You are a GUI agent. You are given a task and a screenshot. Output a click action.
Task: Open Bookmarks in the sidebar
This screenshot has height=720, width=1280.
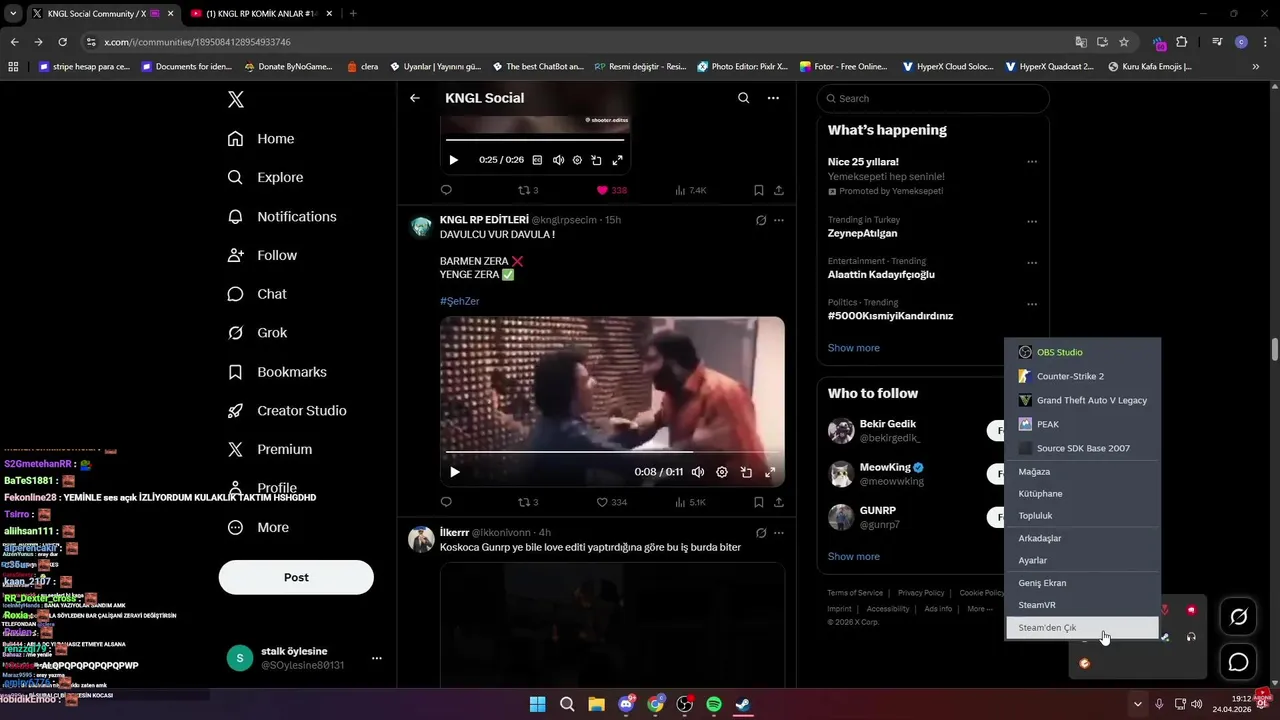pyautogui.click(x=277, y=372)
